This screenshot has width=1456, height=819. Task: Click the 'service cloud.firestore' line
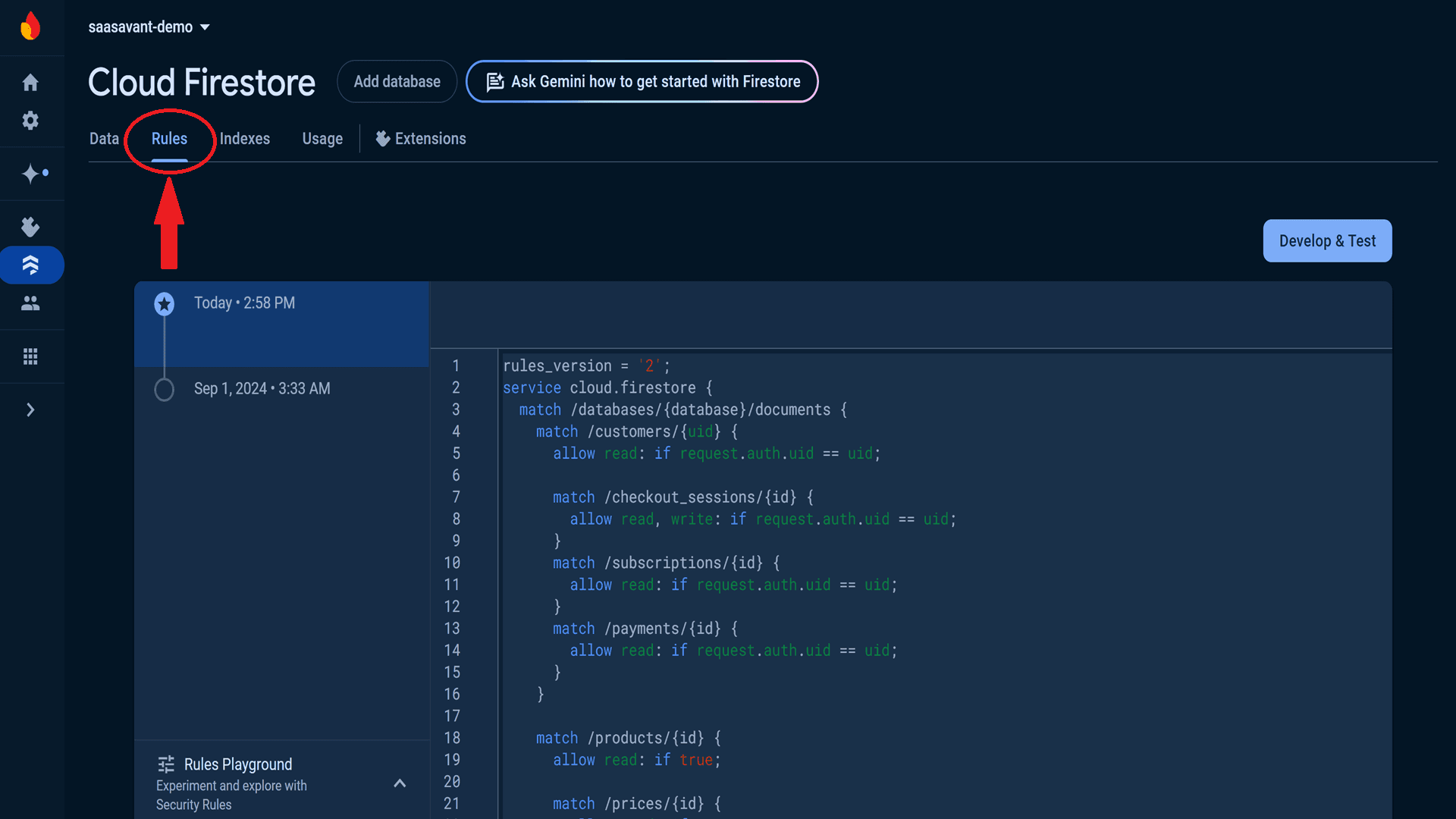[x=607, y=388]
